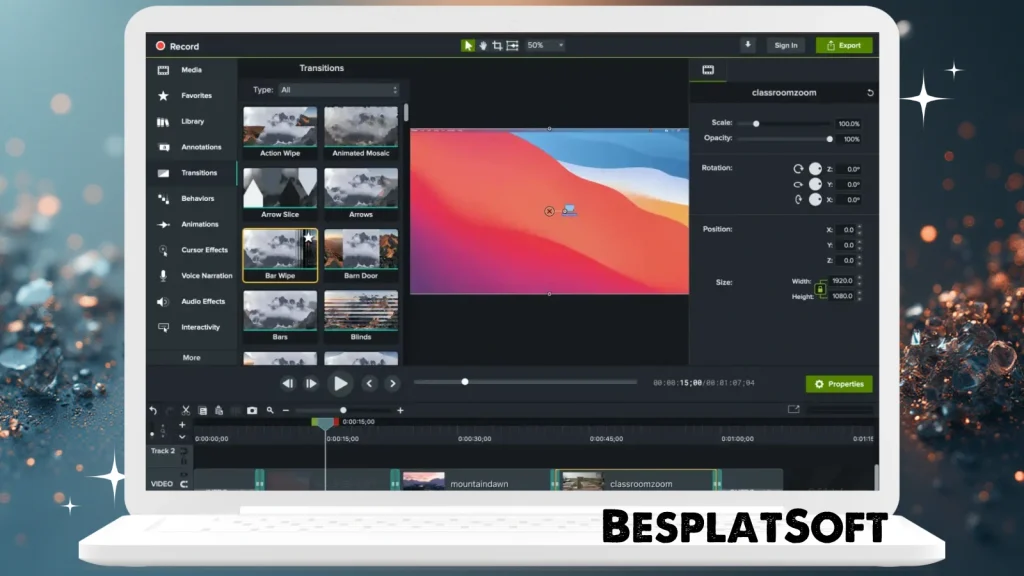Open the Behaviors panel
The height and width of the screenshot is (576, 1024).
191,198
